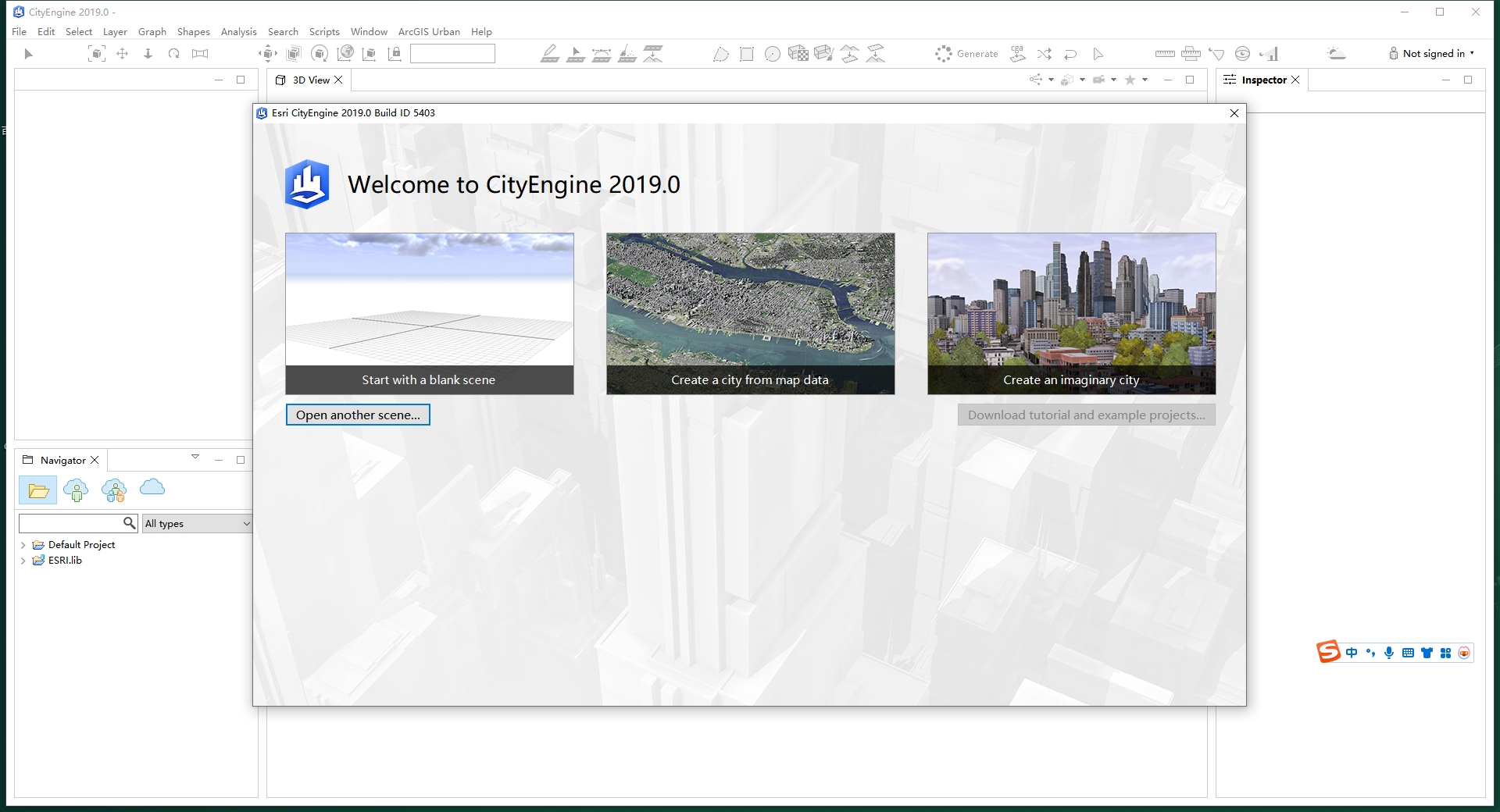Select the Edit Streets curves tool

[602, 54]
